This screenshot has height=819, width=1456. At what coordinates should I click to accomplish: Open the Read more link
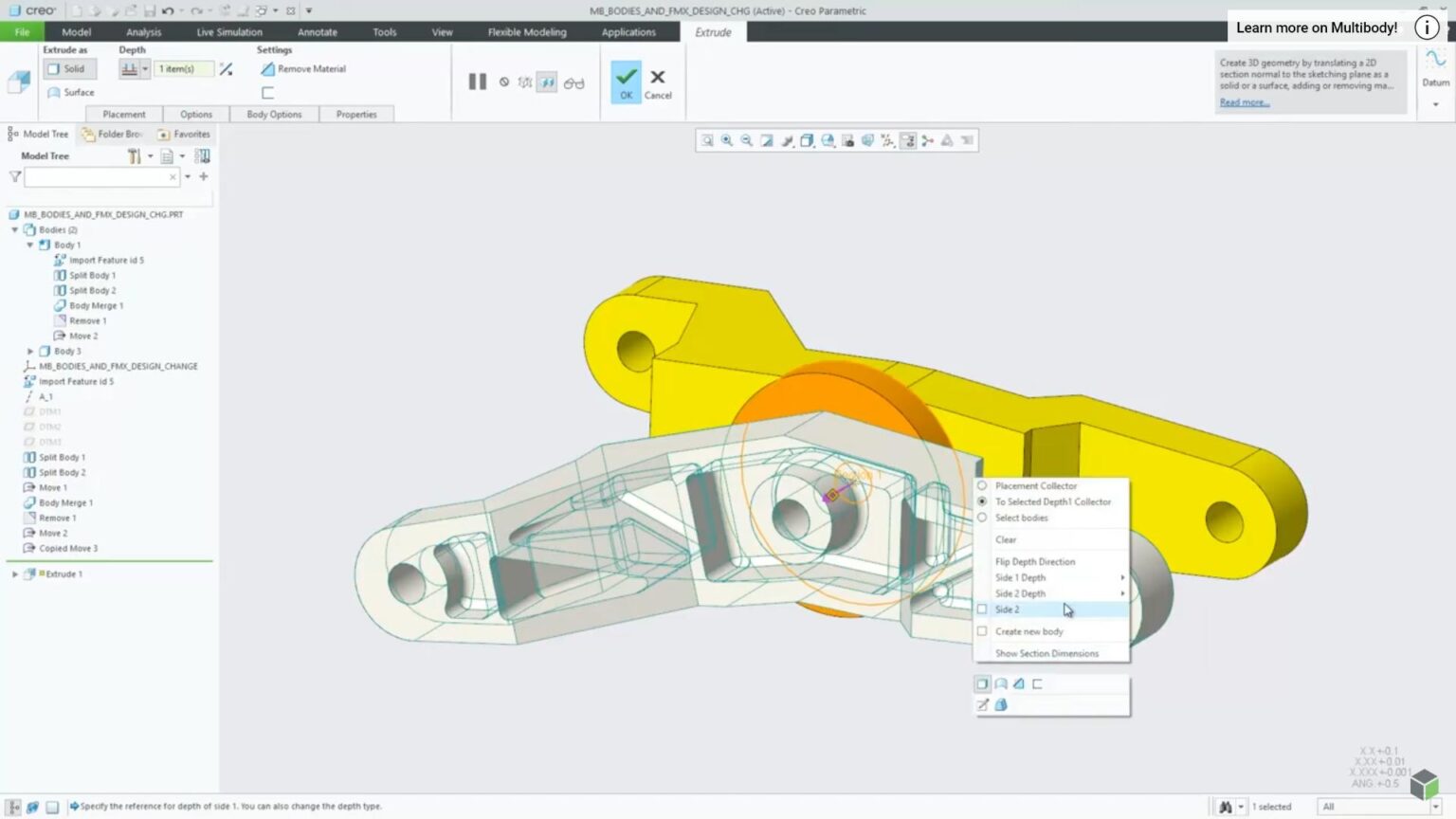pos(1243,101)
